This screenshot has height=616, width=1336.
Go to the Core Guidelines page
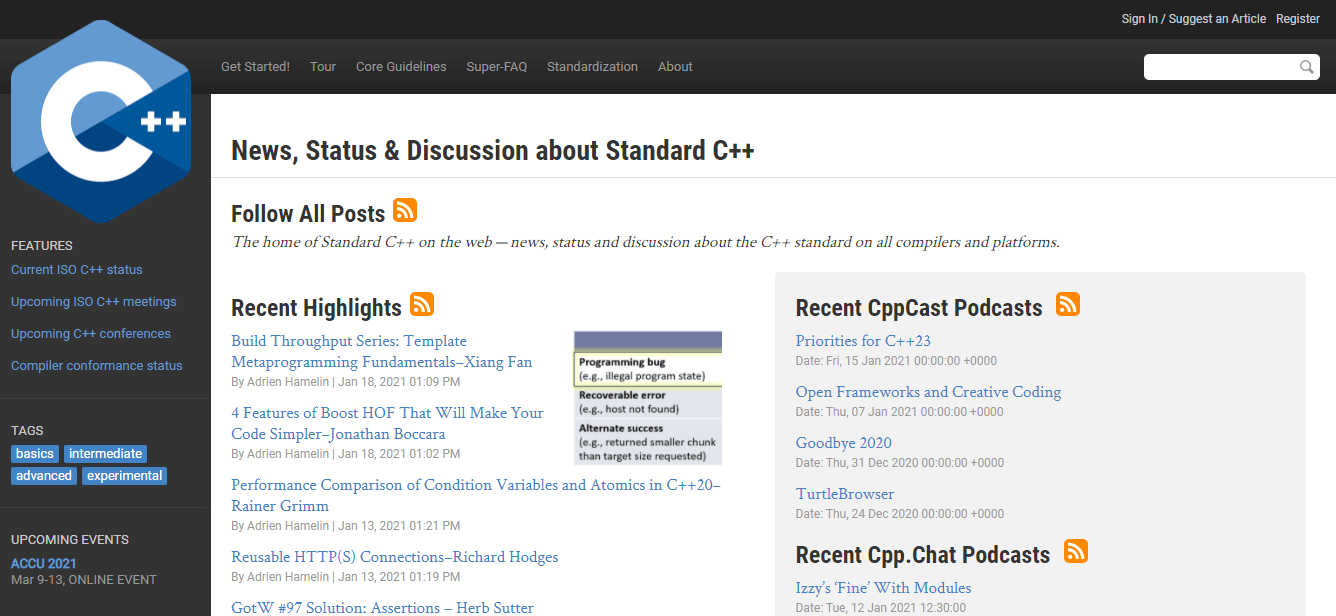click(401, 67)
